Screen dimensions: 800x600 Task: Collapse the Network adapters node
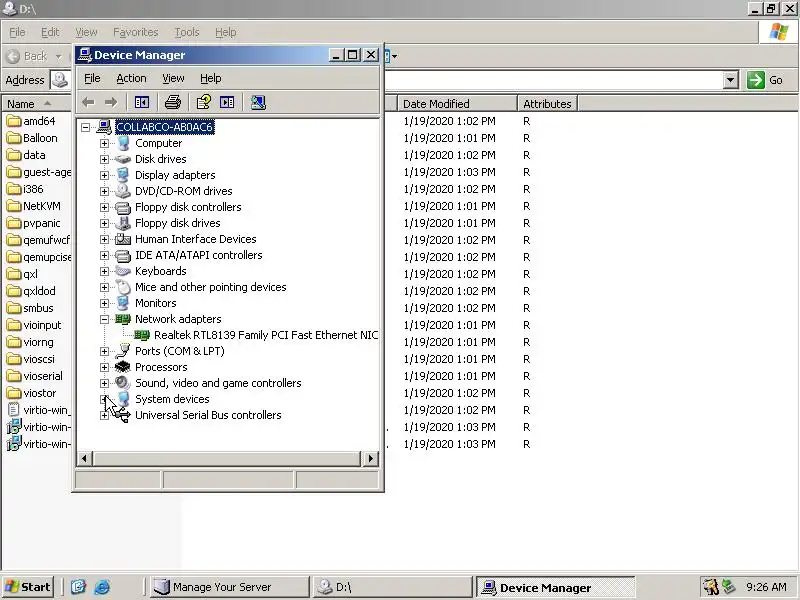(104, 319)
